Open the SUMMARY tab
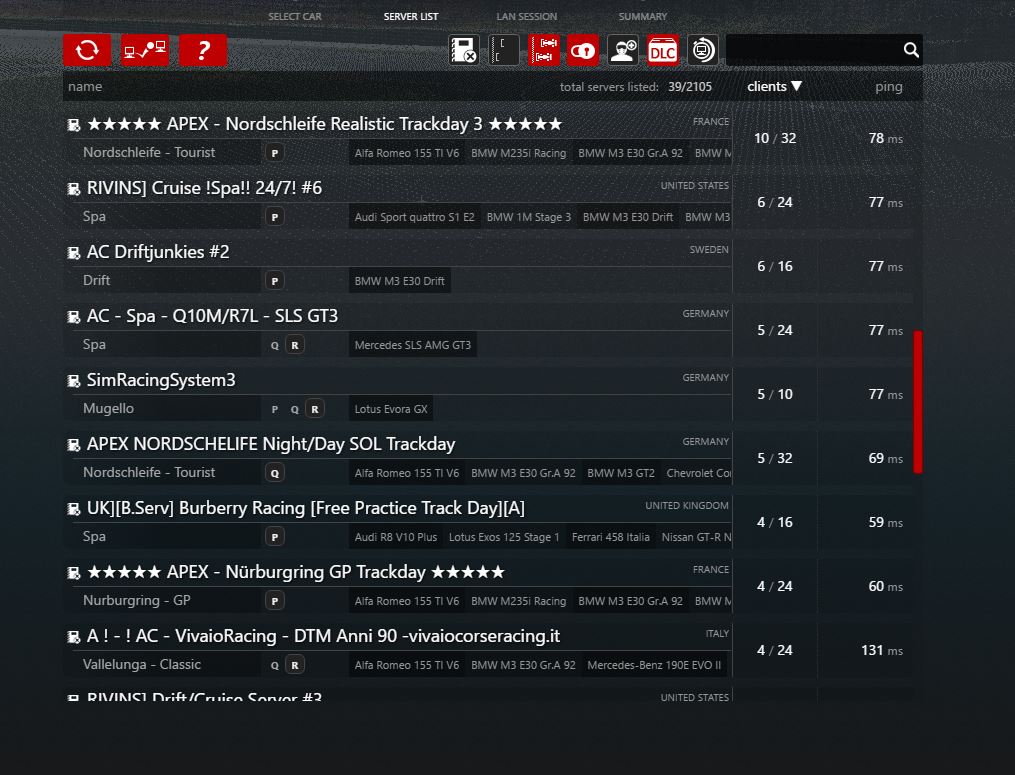 coord(642,16)
